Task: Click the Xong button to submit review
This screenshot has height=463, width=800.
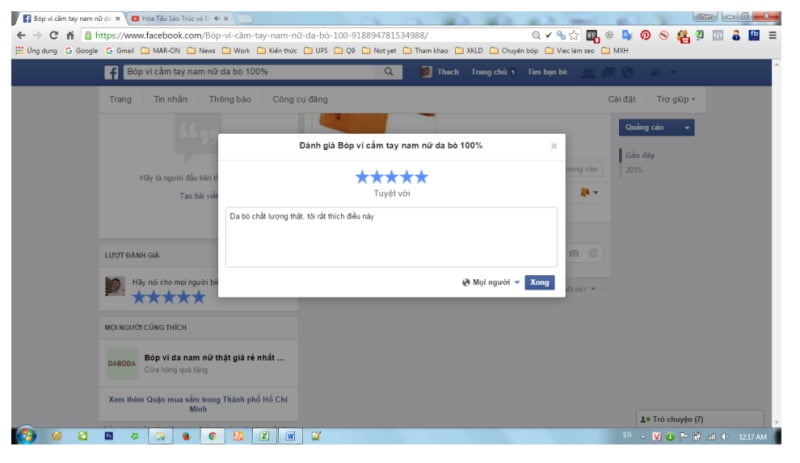Action: click(x=540, y=283)
